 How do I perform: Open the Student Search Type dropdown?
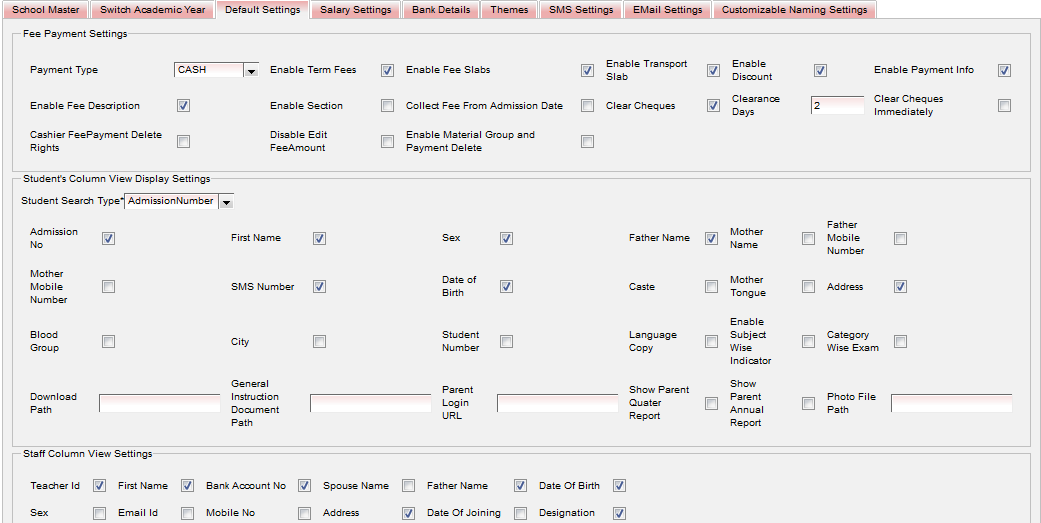pyautogui.click(x=226, y=202)
